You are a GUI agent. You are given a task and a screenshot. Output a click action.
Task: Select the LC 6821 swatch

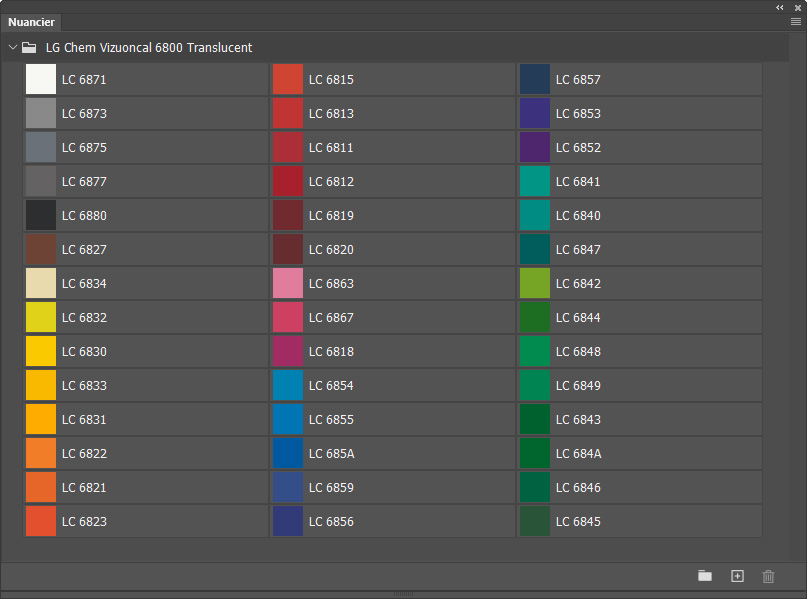pos(41,487)
